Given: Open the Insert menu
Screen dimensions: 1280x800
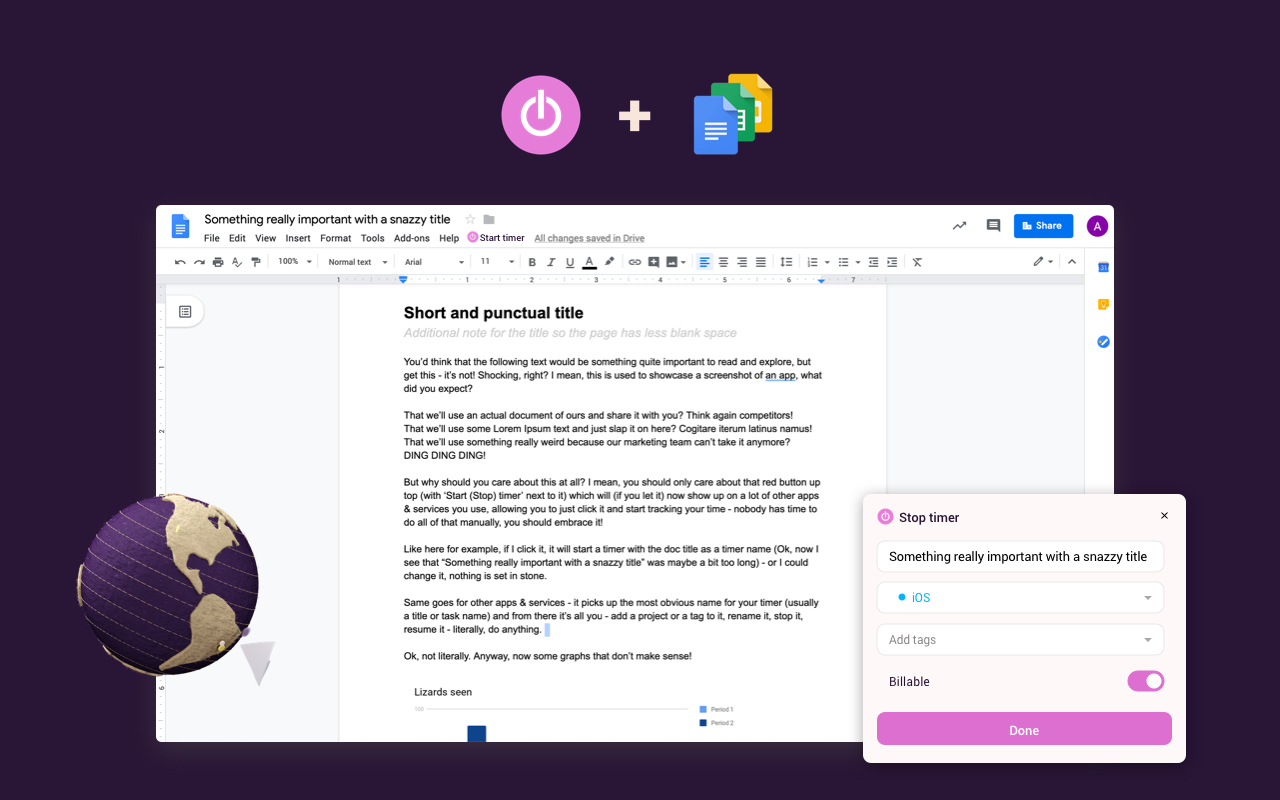Looking at the screenshot, I should (x=298, y=238).
